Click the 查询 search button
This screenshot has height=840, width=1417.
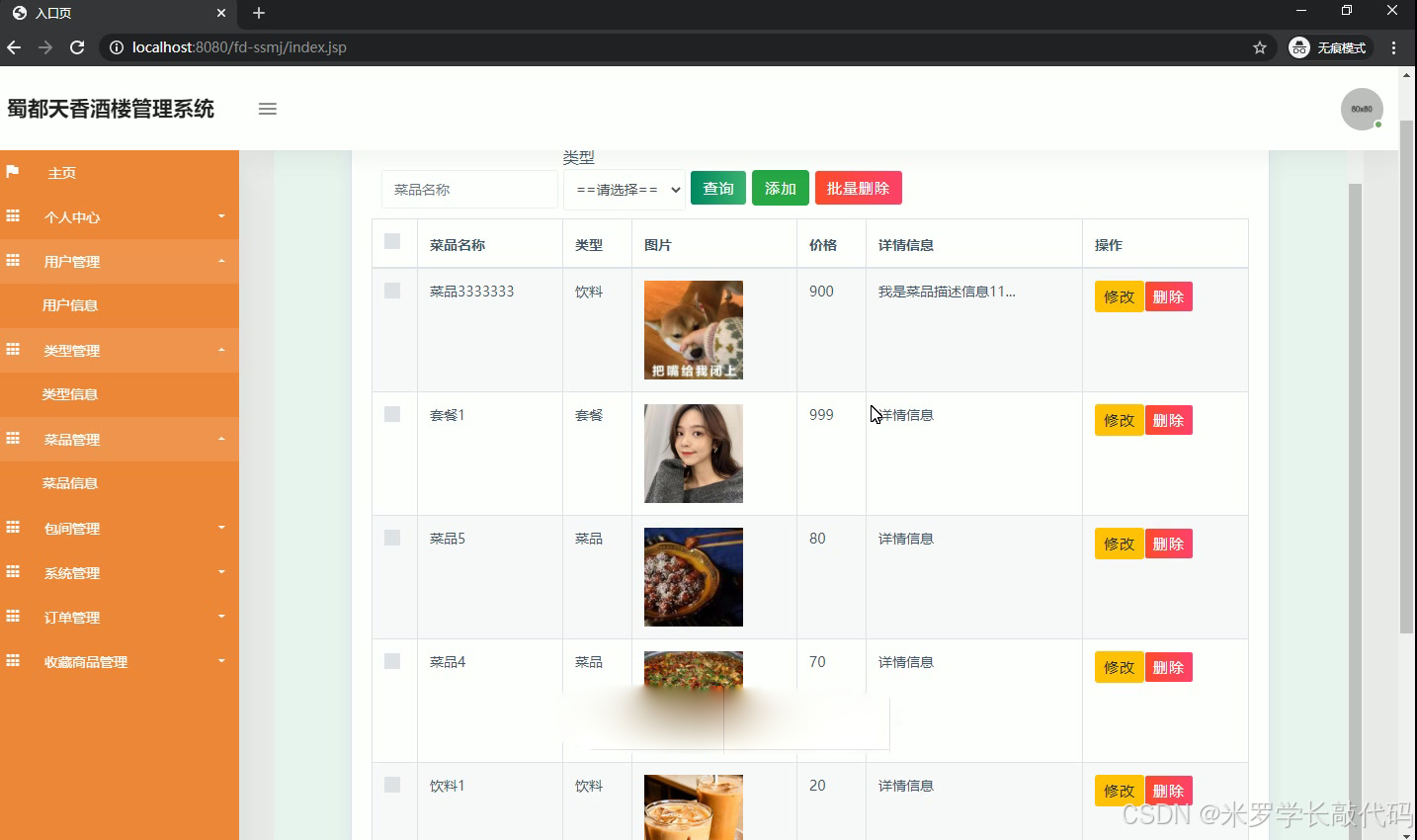click(717, 188)
